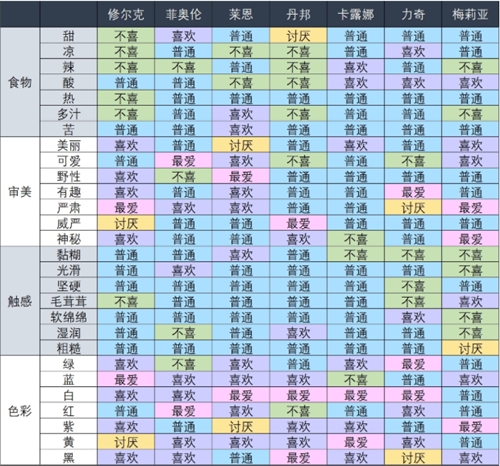500x466 pixels.
Task: Select 力奇's 喜欢 cell in 凉 row
Action: click(413, 51)
